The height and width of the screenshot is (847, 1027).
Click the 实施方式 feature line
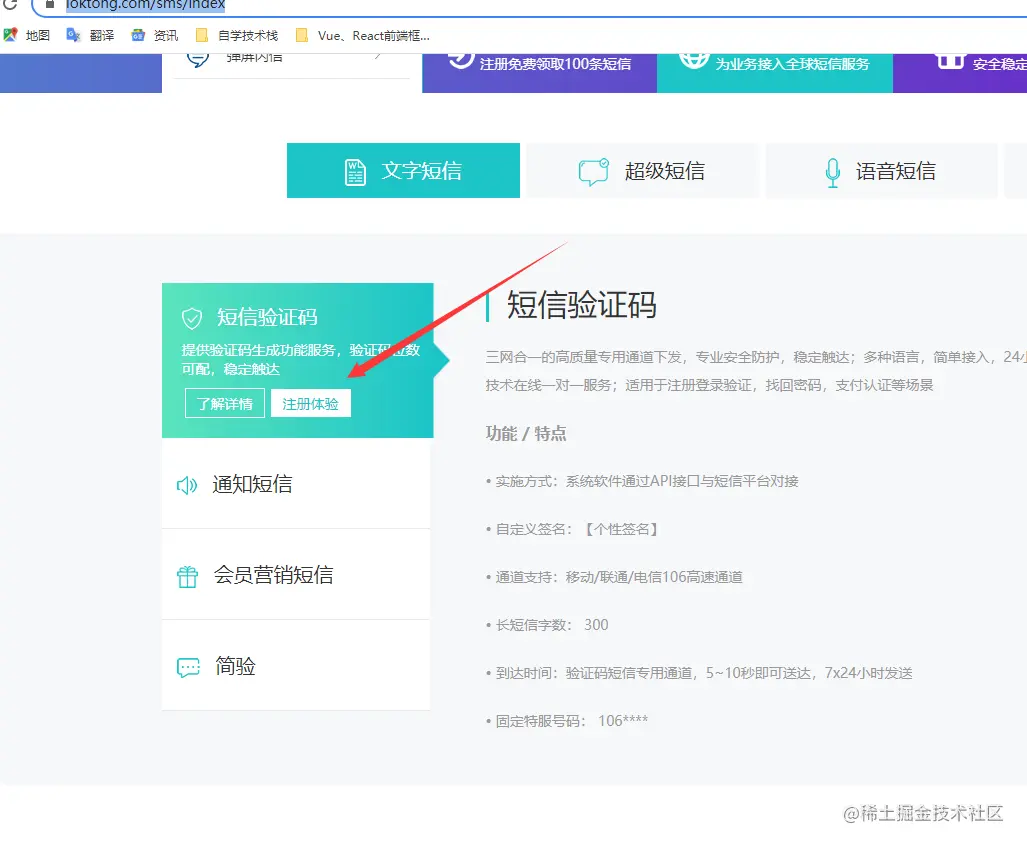click(642, 481)
